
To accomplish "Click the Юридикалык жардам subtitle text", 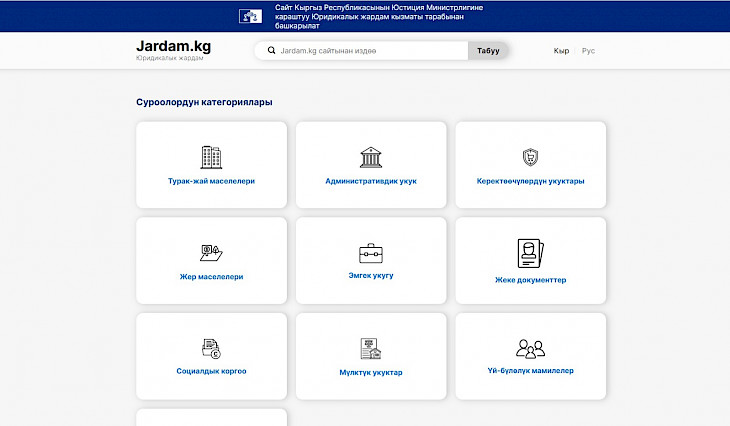I will [169, 58].
